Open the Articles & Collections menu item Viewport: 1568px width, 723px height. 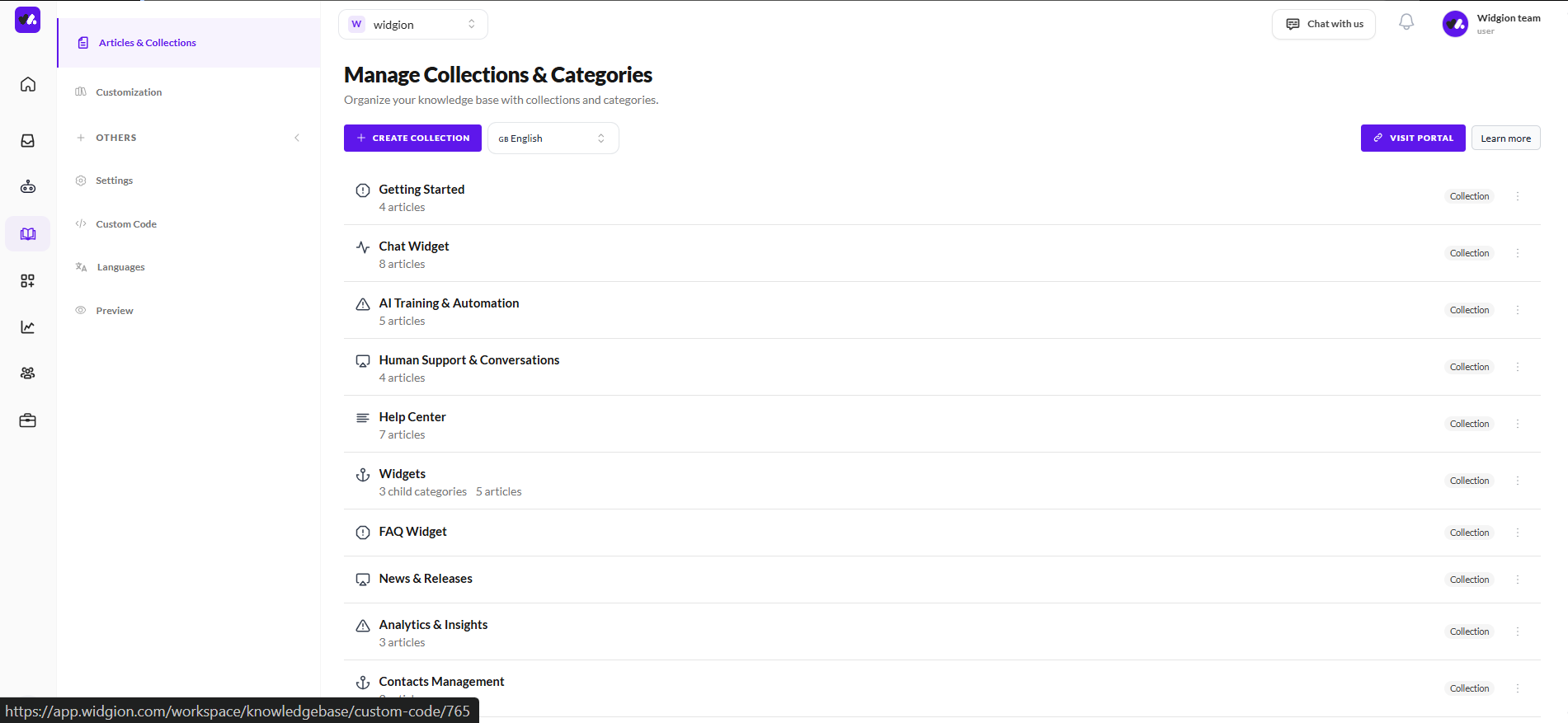coord(148,43)
